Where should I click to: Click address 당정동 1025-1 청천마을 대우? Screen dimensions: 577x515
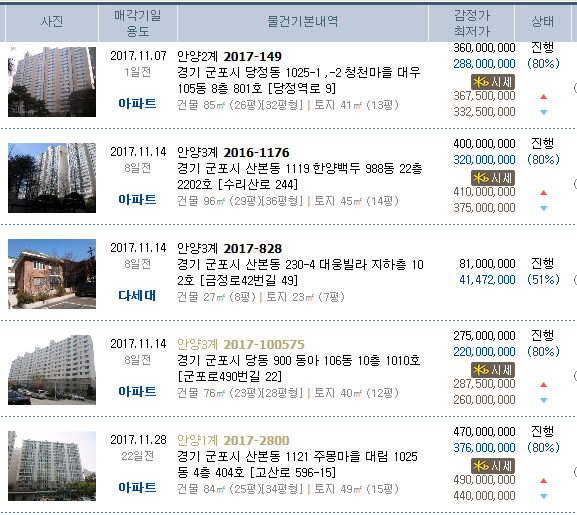(299, 80)
